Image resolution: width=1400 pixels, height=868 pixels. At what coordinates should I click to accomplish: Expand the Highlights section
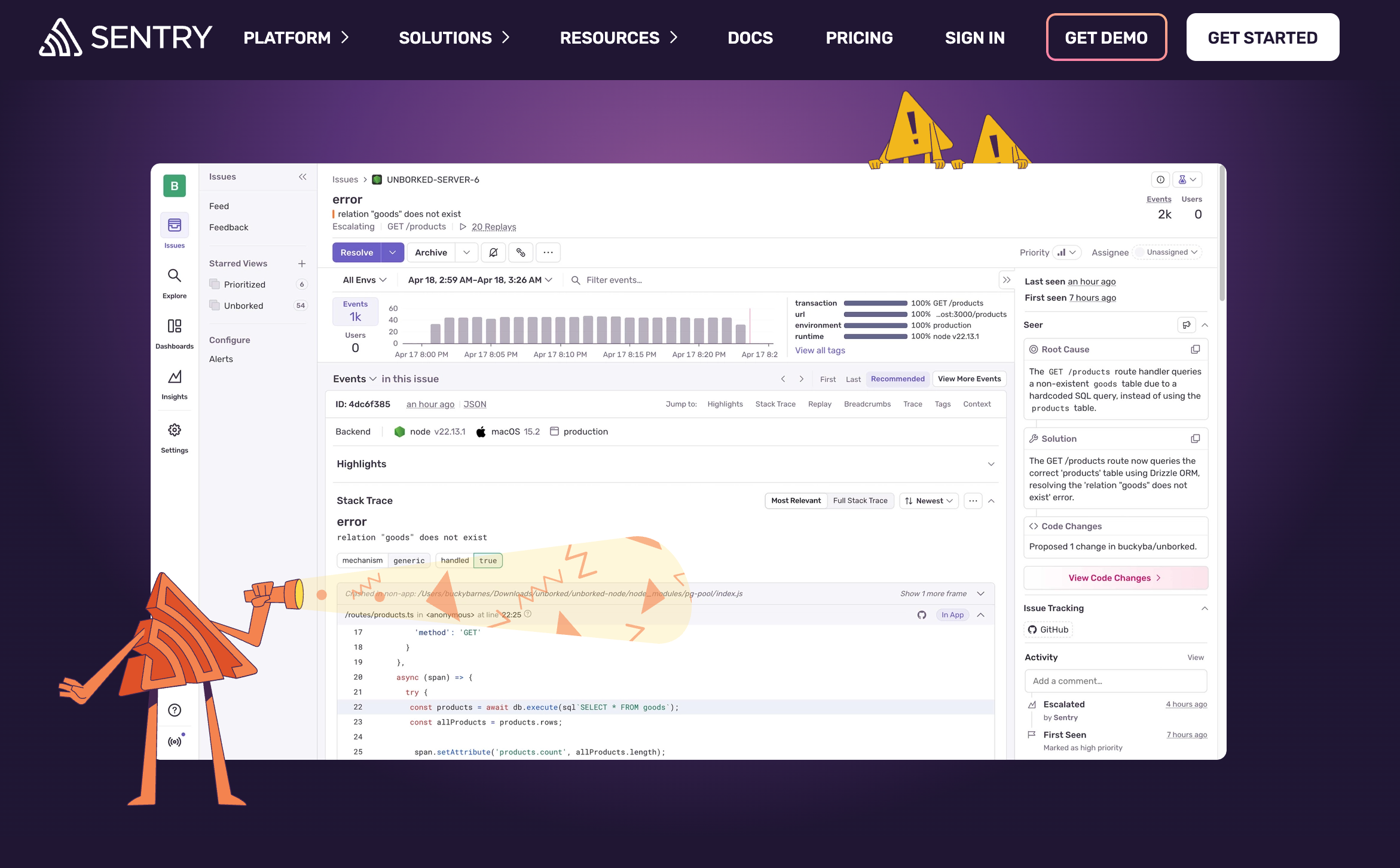(x=991, y=464)
